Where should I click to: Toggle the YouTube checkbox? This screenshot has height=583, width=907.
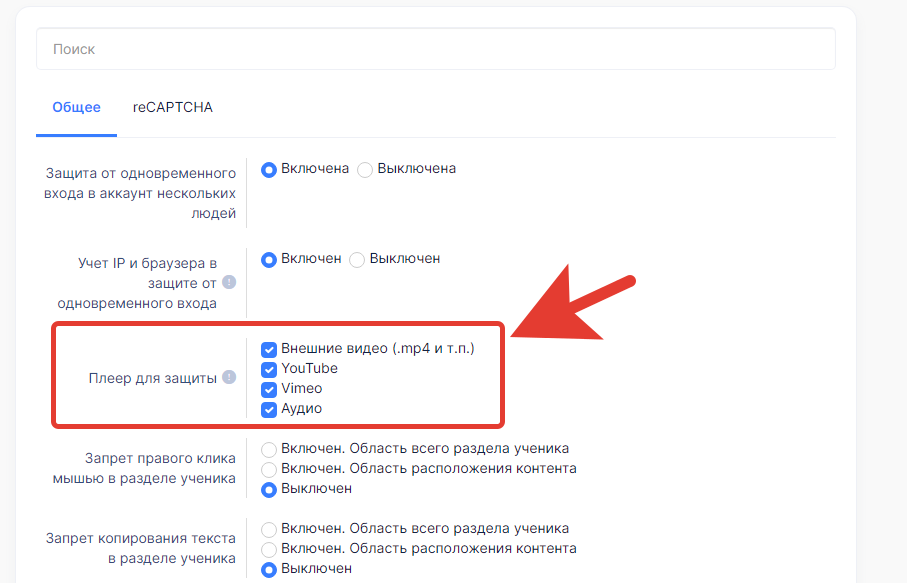point(268,370)
